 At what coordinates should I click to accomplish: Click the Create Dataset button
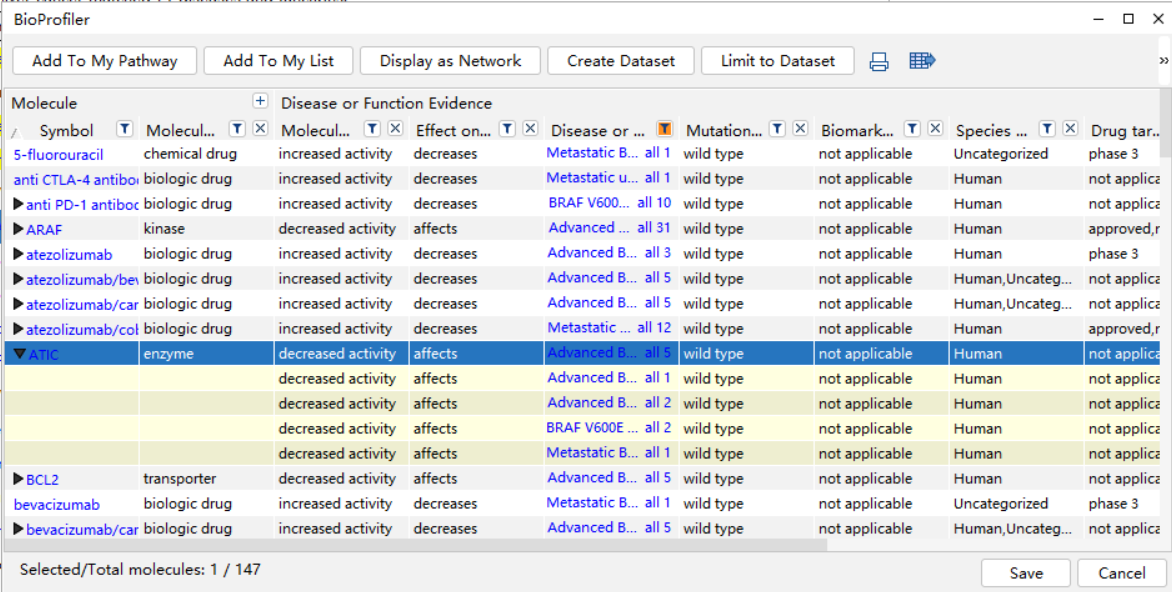[621, 61]
